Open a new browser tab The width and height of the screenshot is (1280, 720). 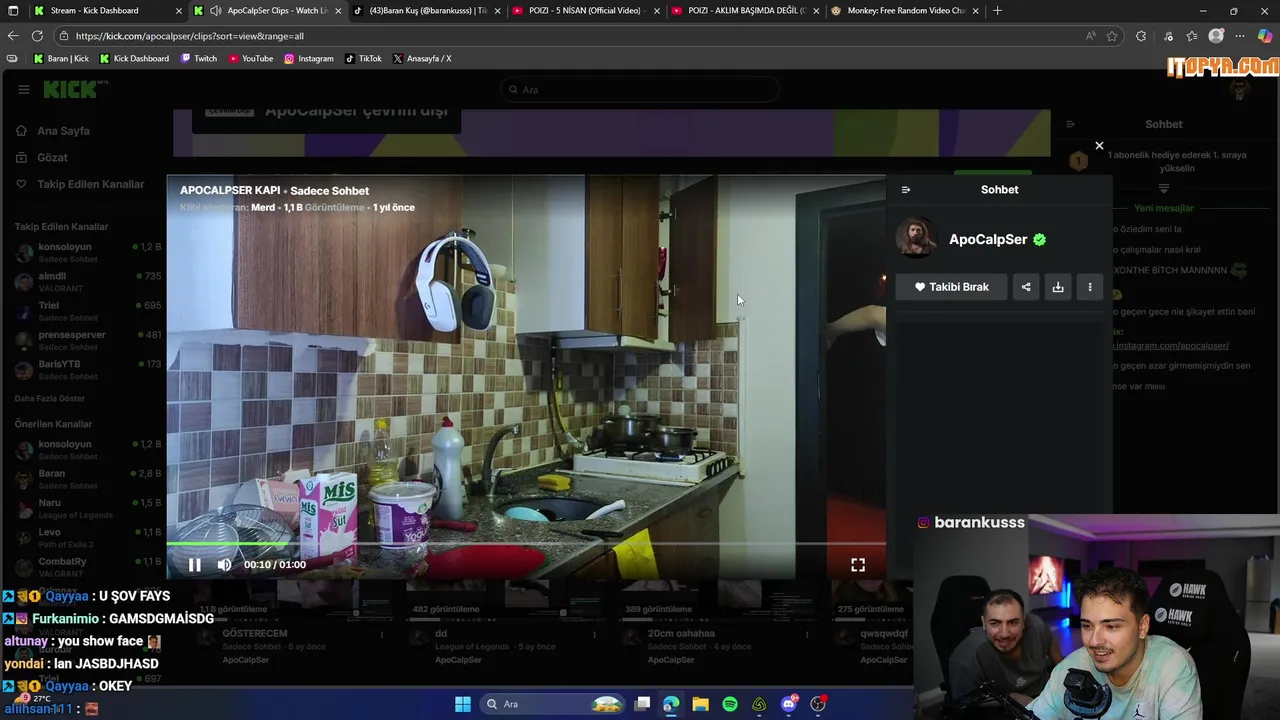[x=997, y=10]
